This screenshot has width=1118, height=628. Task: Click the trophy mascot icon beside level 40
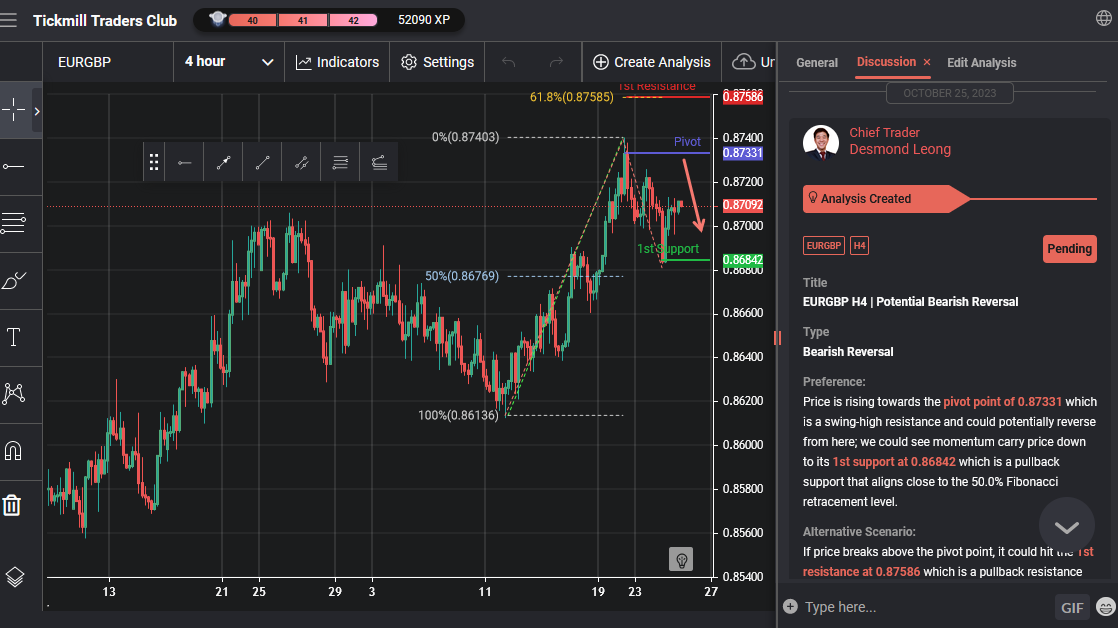pos(217,19)
